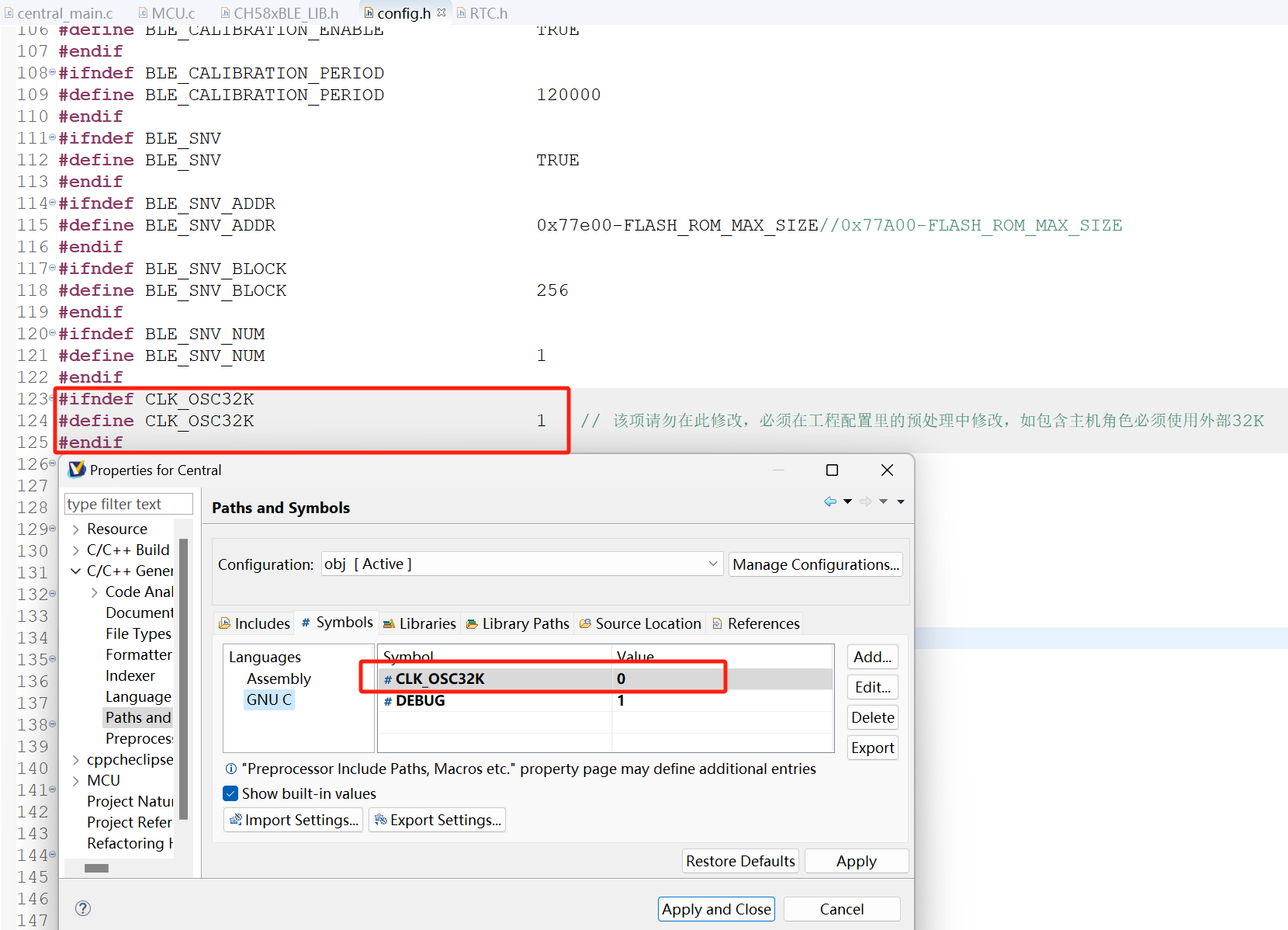Expand the Resource tree node
Viewport: 1288px width, 930px height.
76,529
